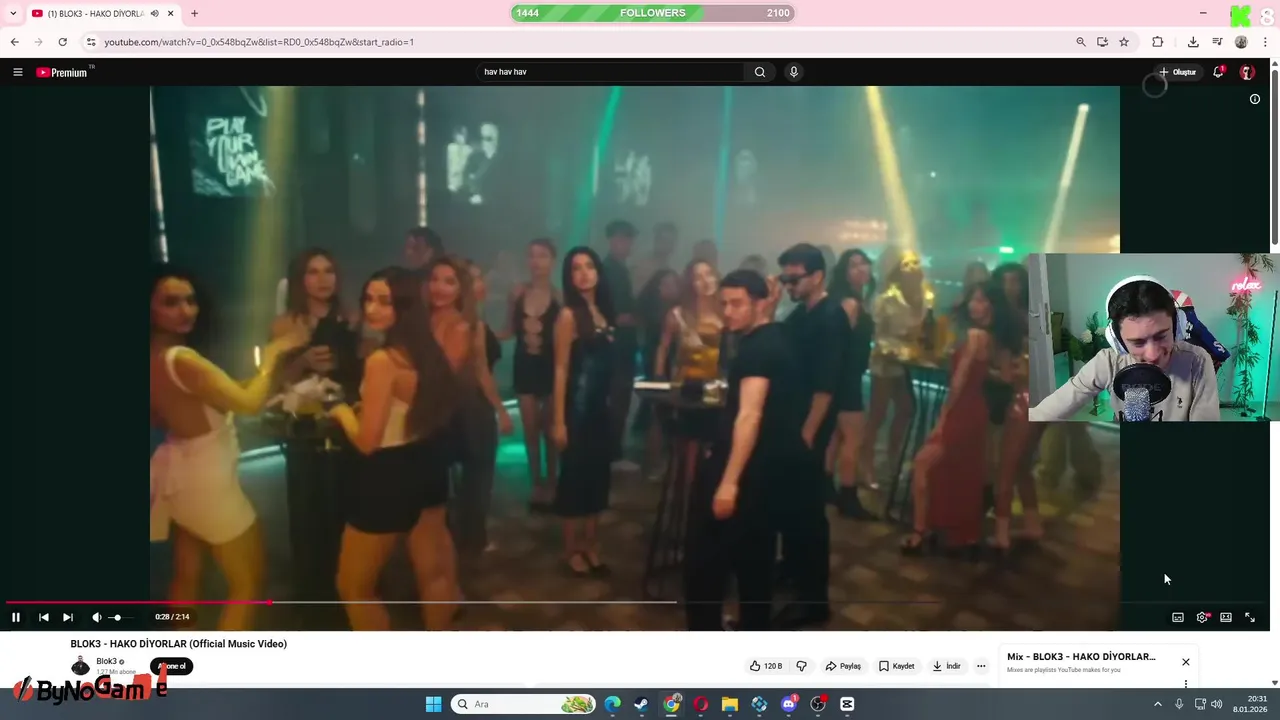
Task: Mute tab via speaker icon
Action: click(154, 13)
